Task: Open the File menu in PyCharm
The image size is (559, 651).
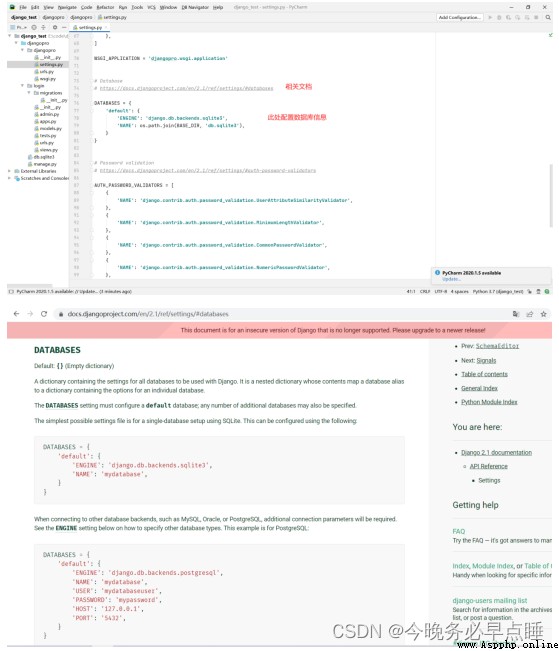Action: point(23,7)
